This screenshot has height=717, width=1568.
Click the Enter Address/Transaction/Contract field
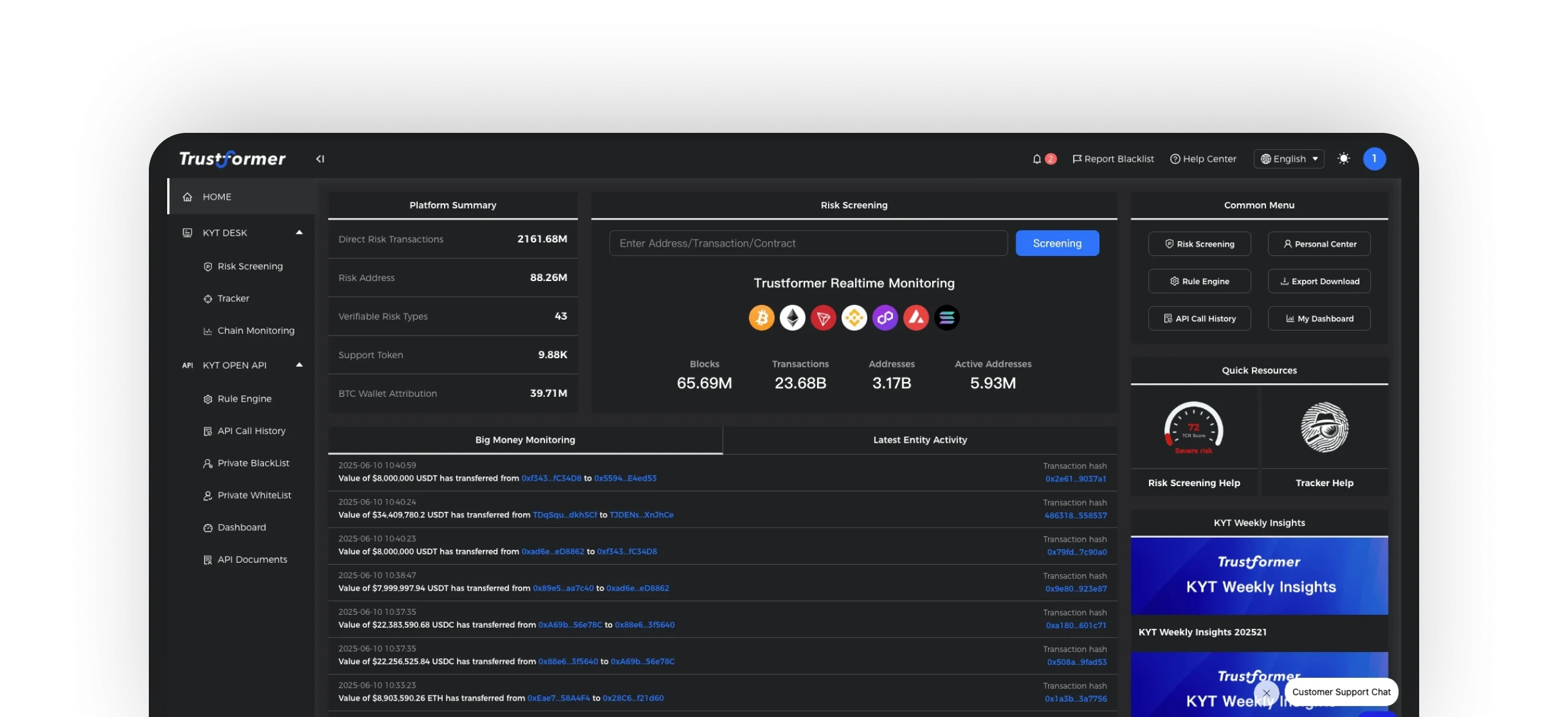tap(808, 243)
